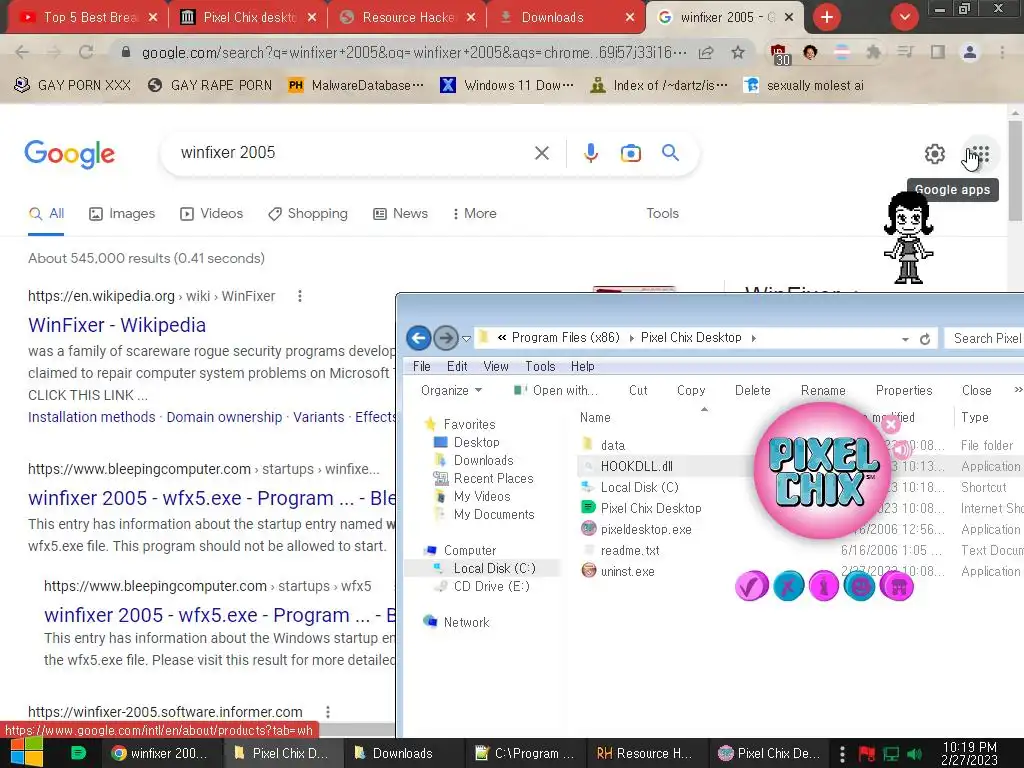
Task: Open Chrome three-dot menu
Action: point(1002,52)
